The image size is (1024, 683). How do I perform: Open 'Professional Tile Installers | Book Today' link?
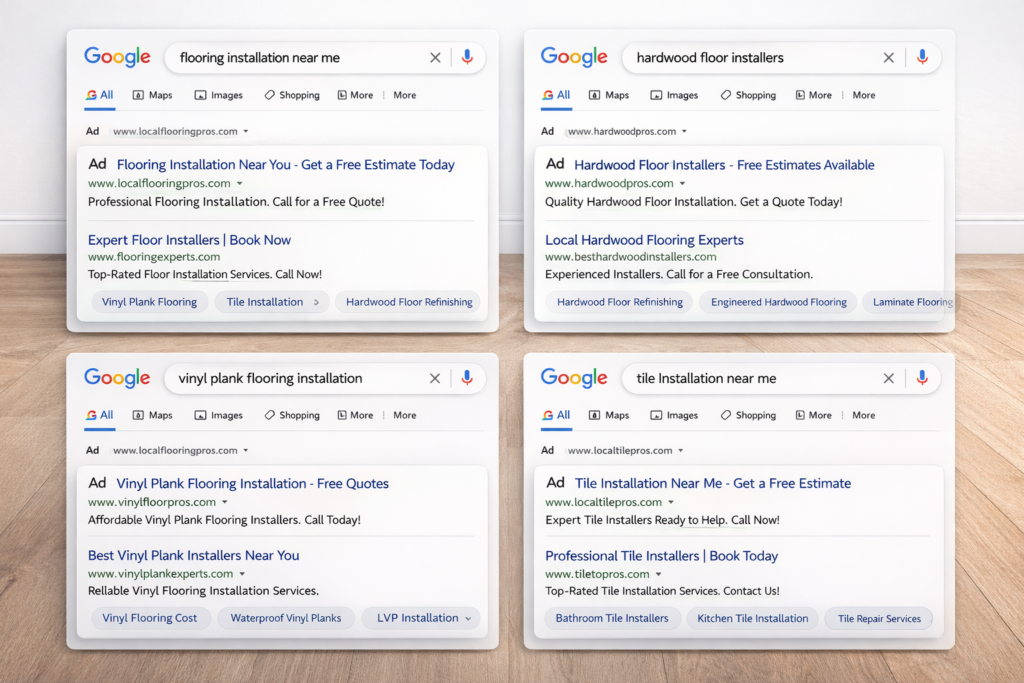(x=662, y=556)
